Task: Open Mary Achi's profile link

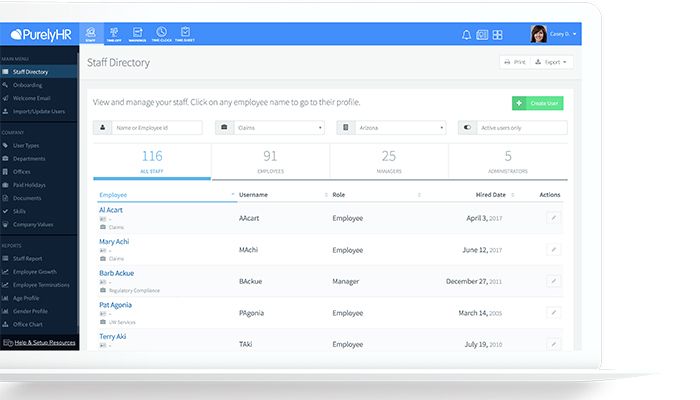Action: coord(114,242)
